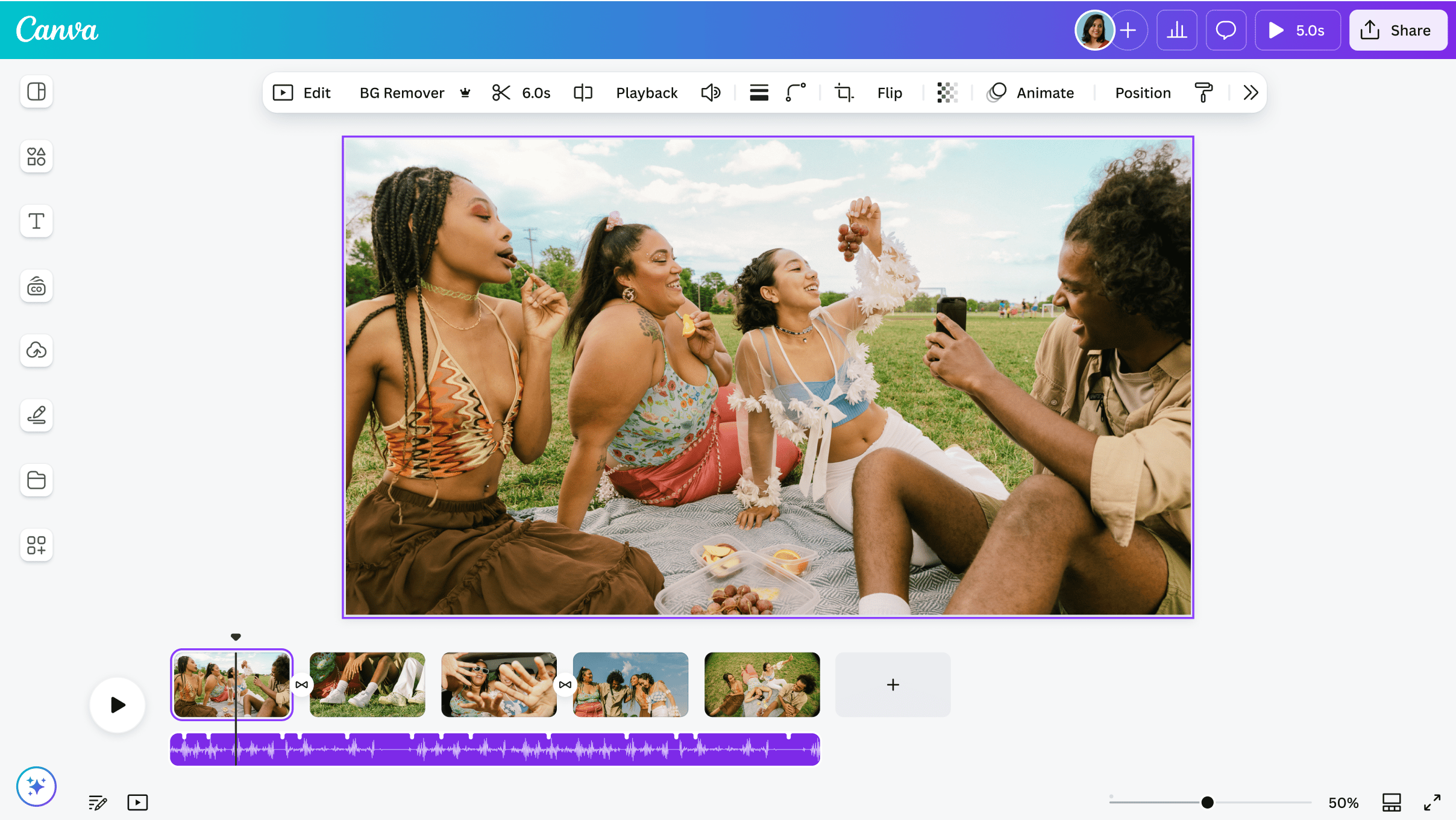
Task: Toggle Playback settings for video
Action: pos(647,92)
